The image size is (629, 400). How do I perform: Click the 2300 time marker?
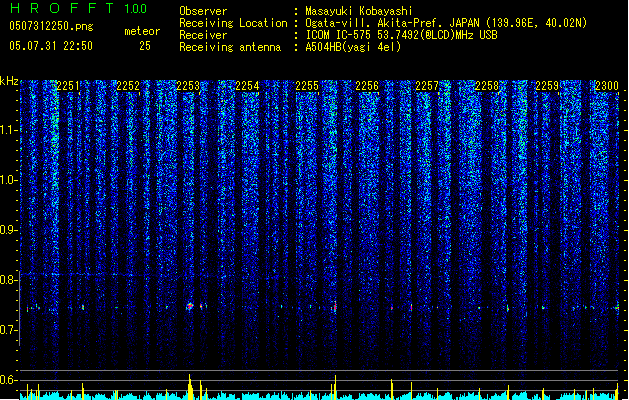coord(607,86)
